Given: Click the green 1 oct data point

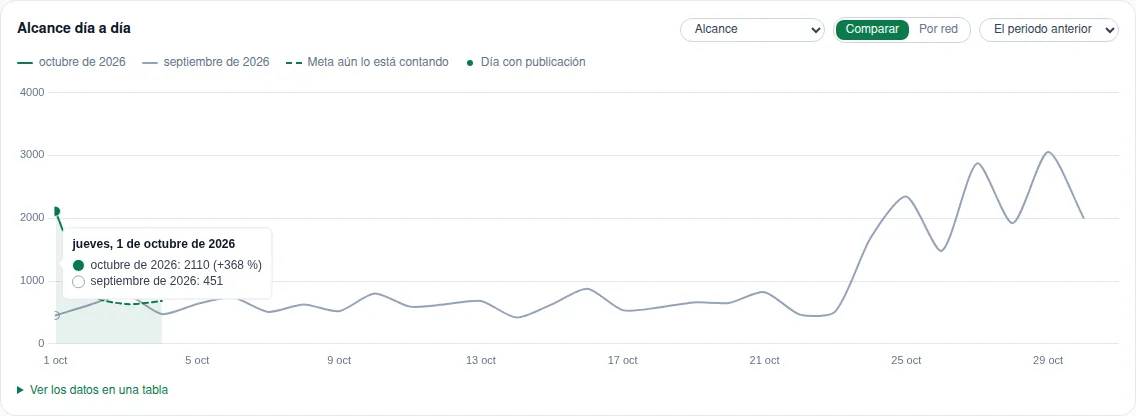Looking at the screenshot, I should 56,212.
